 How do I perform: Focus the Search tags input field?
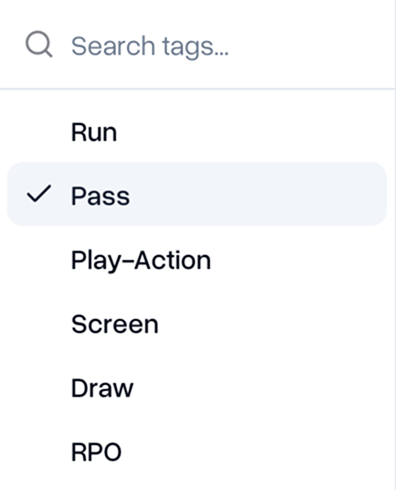pos(198,45)
